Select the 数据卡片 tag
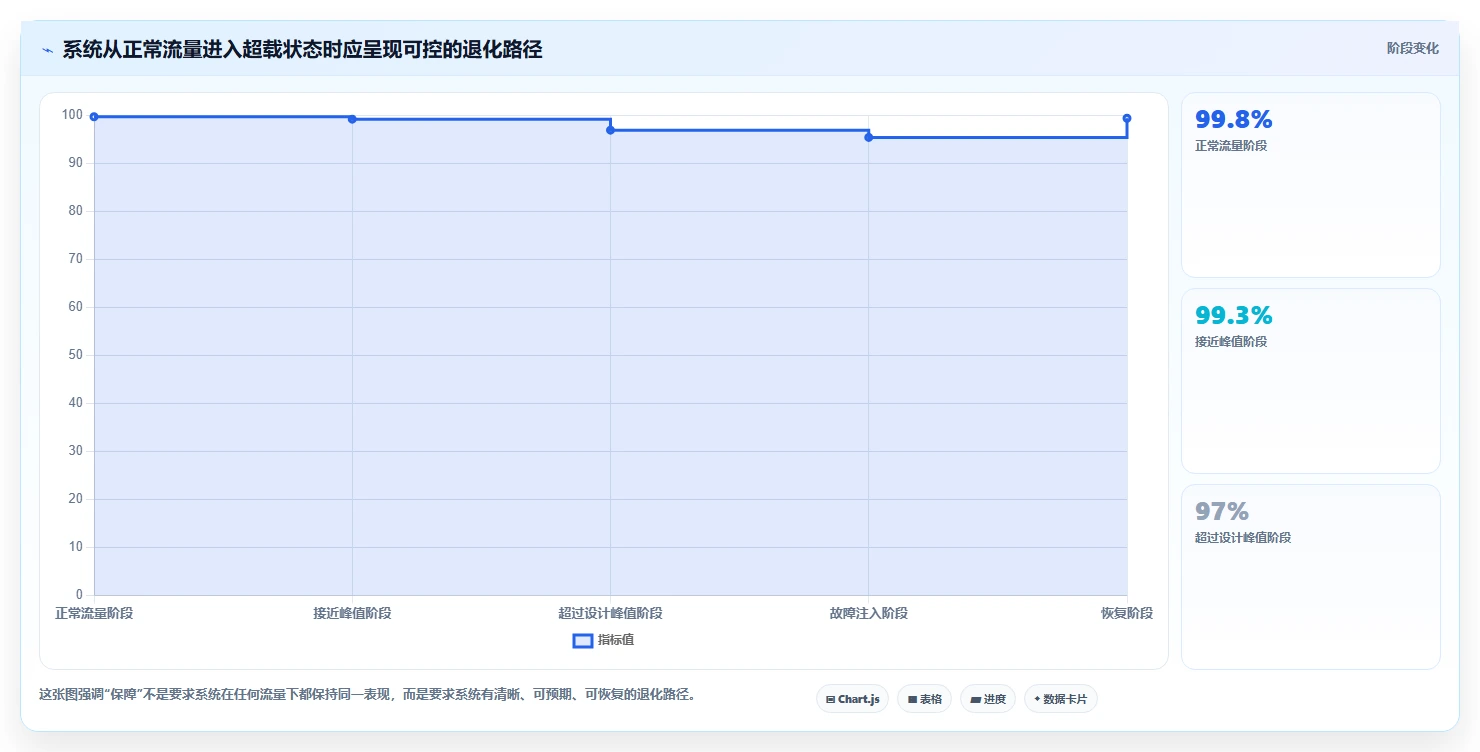This screenshot has width=1480, height=752. [x=1061, y=699]
